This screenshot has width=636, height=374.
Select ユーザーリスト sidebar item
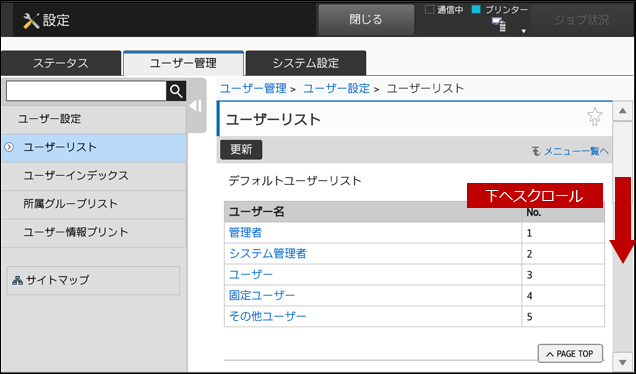coord(93,148)
